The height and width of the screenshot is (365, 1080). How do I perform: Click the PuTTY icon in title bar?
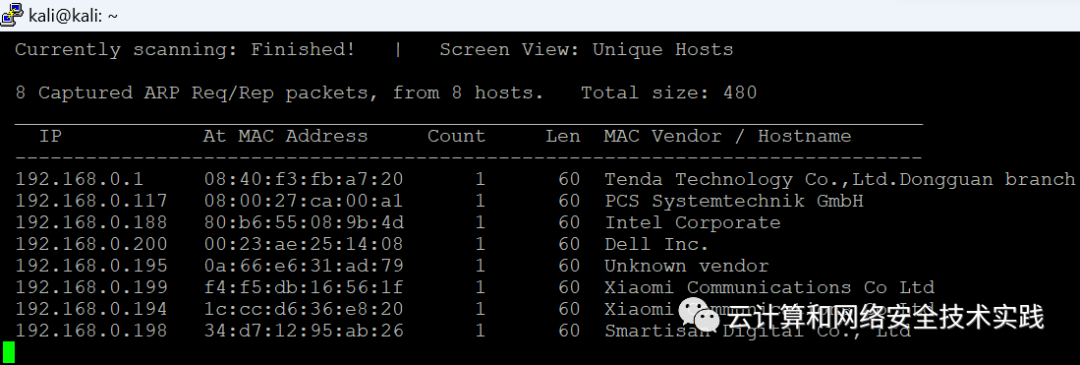click(x=12, y=14)
